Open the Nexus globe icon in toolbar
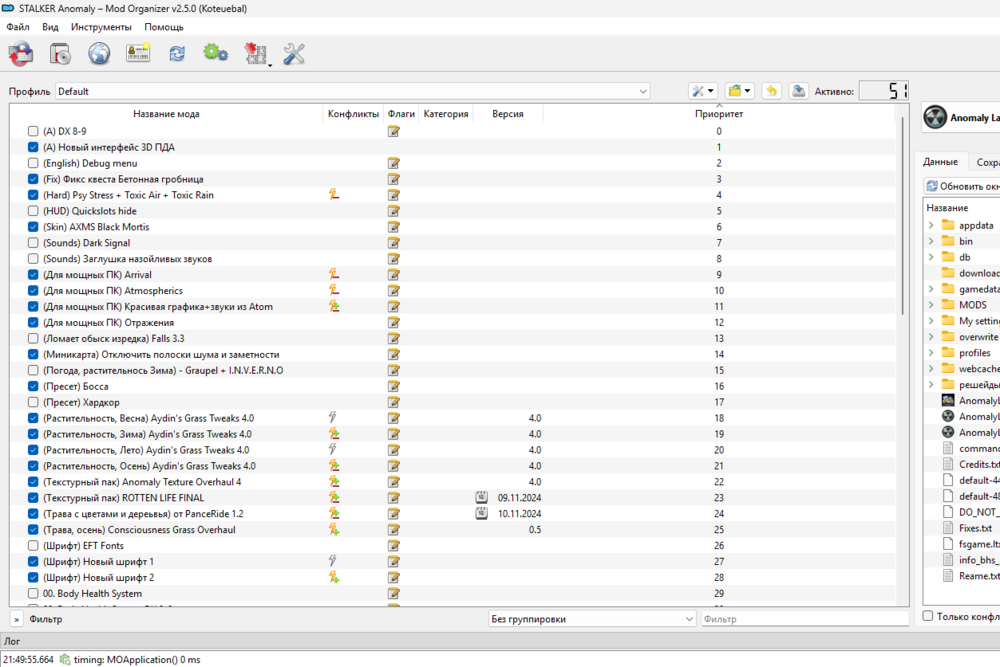Viewport: 1000px width, 667px height. (x=98, y=54)
